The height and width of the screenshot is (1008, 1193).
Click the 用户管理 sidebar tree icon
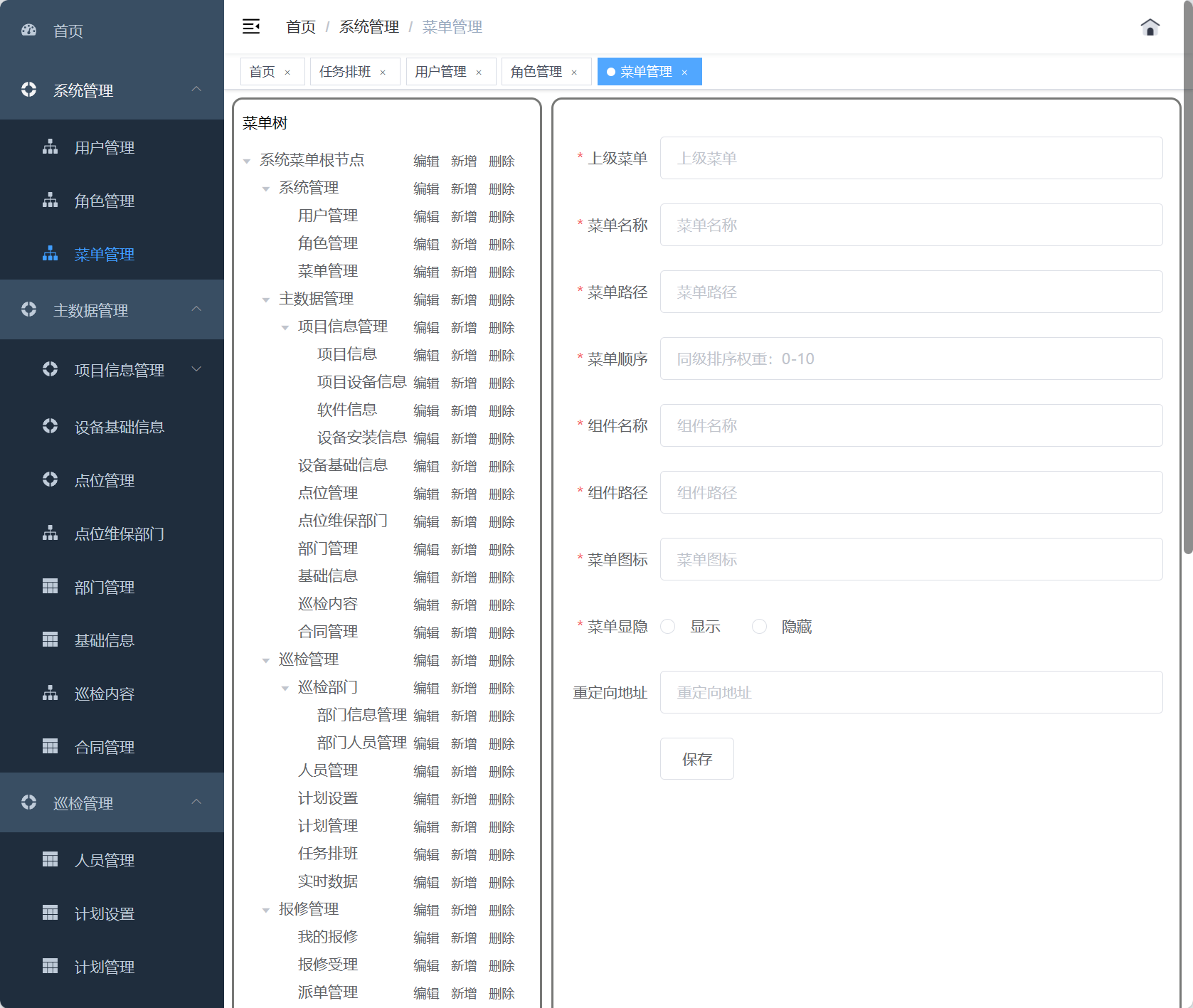pyautogui.click(x=50, y=147)
